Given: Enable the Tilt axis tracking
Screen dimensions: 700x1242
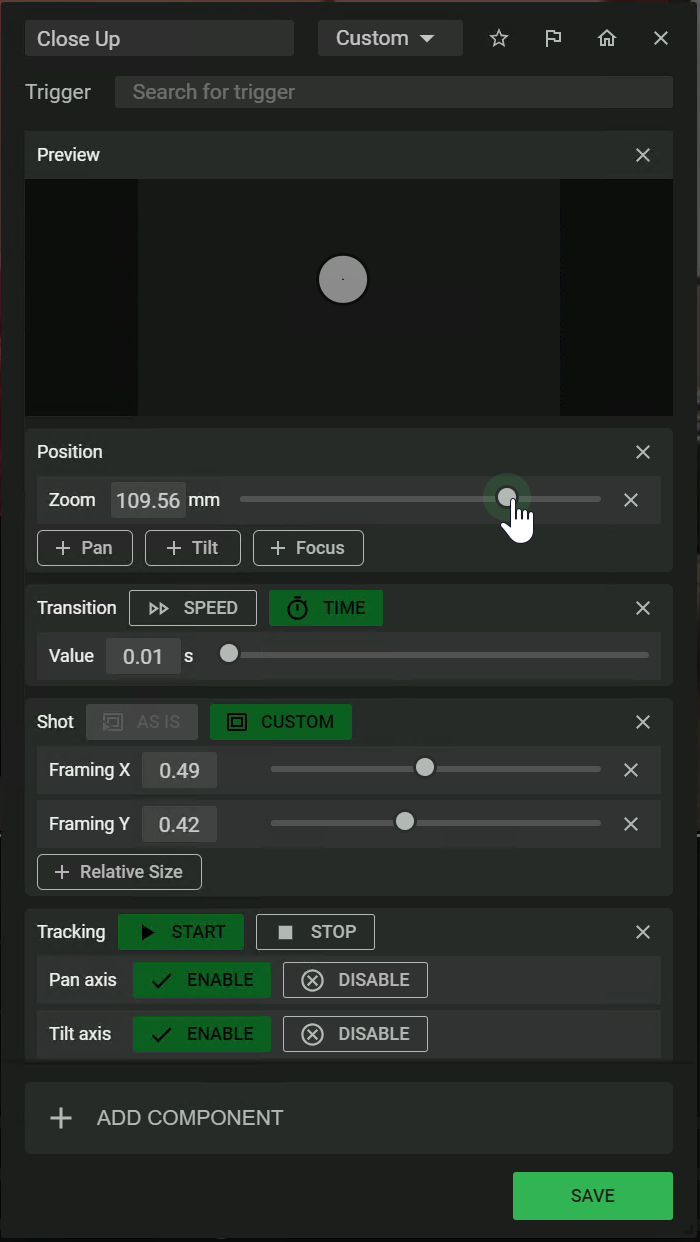Looking at the screenshot, I should (202, 1034).
